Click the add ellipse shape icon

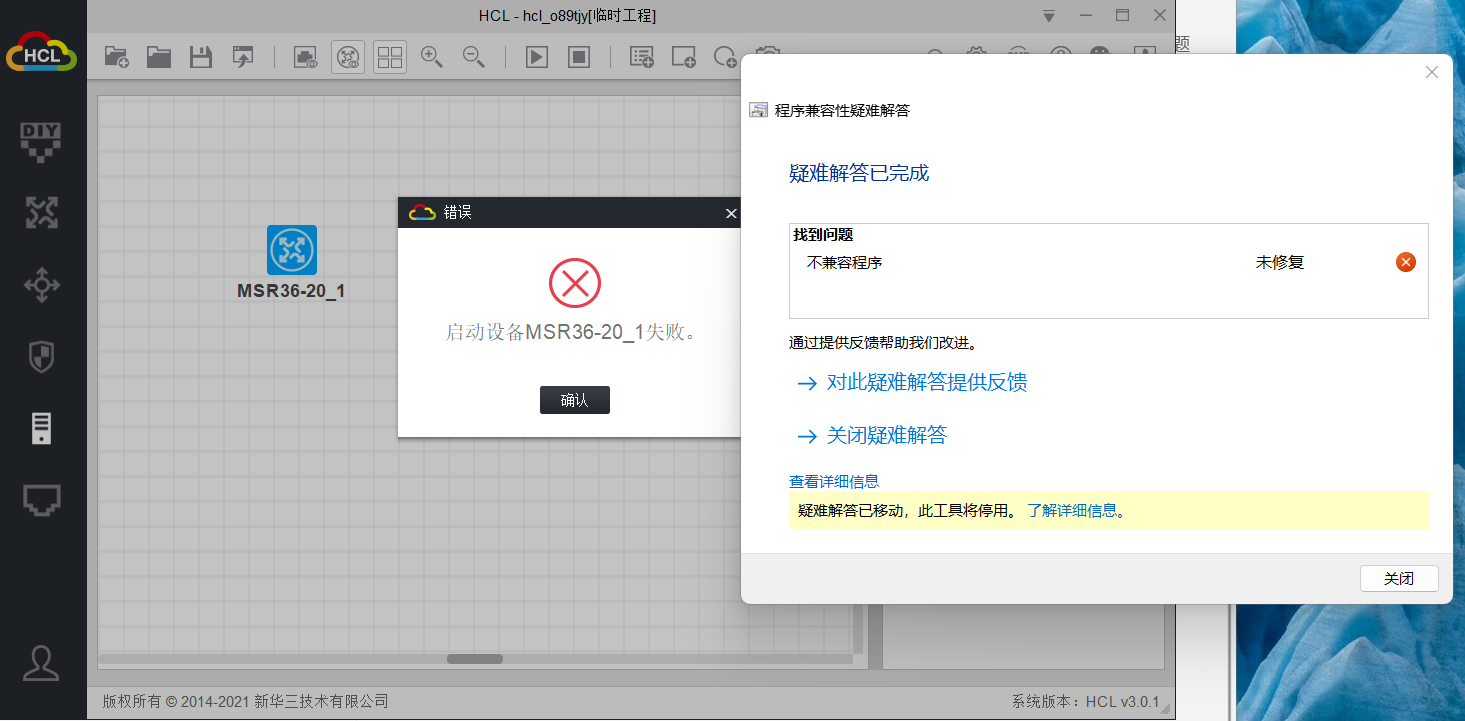(x=725, y=57)
